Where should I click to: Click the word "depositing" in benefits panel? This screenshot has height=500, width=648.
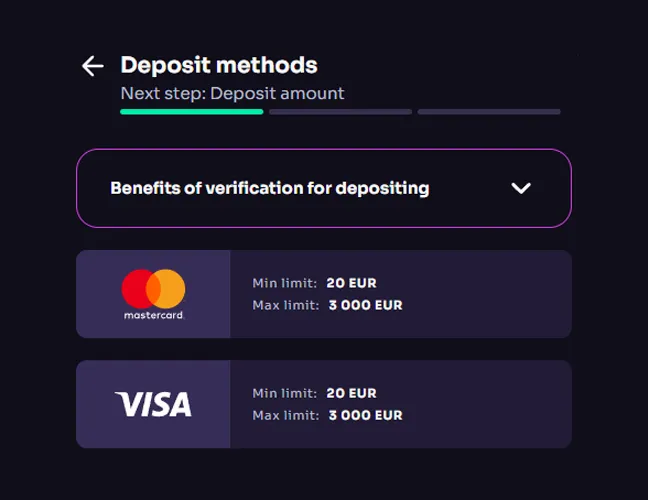382,188
